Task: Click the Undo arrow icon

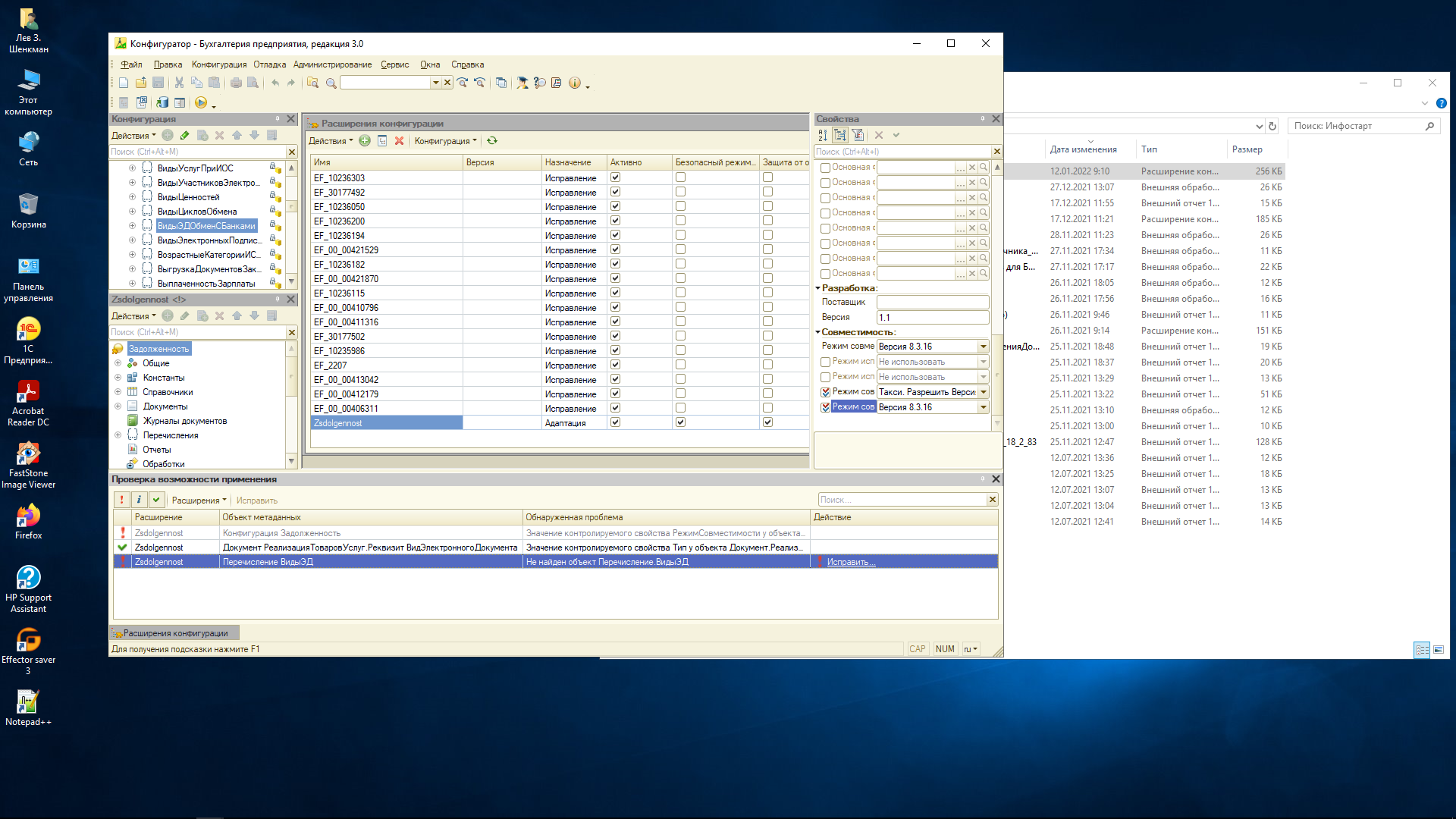Action: pos(275,83)
